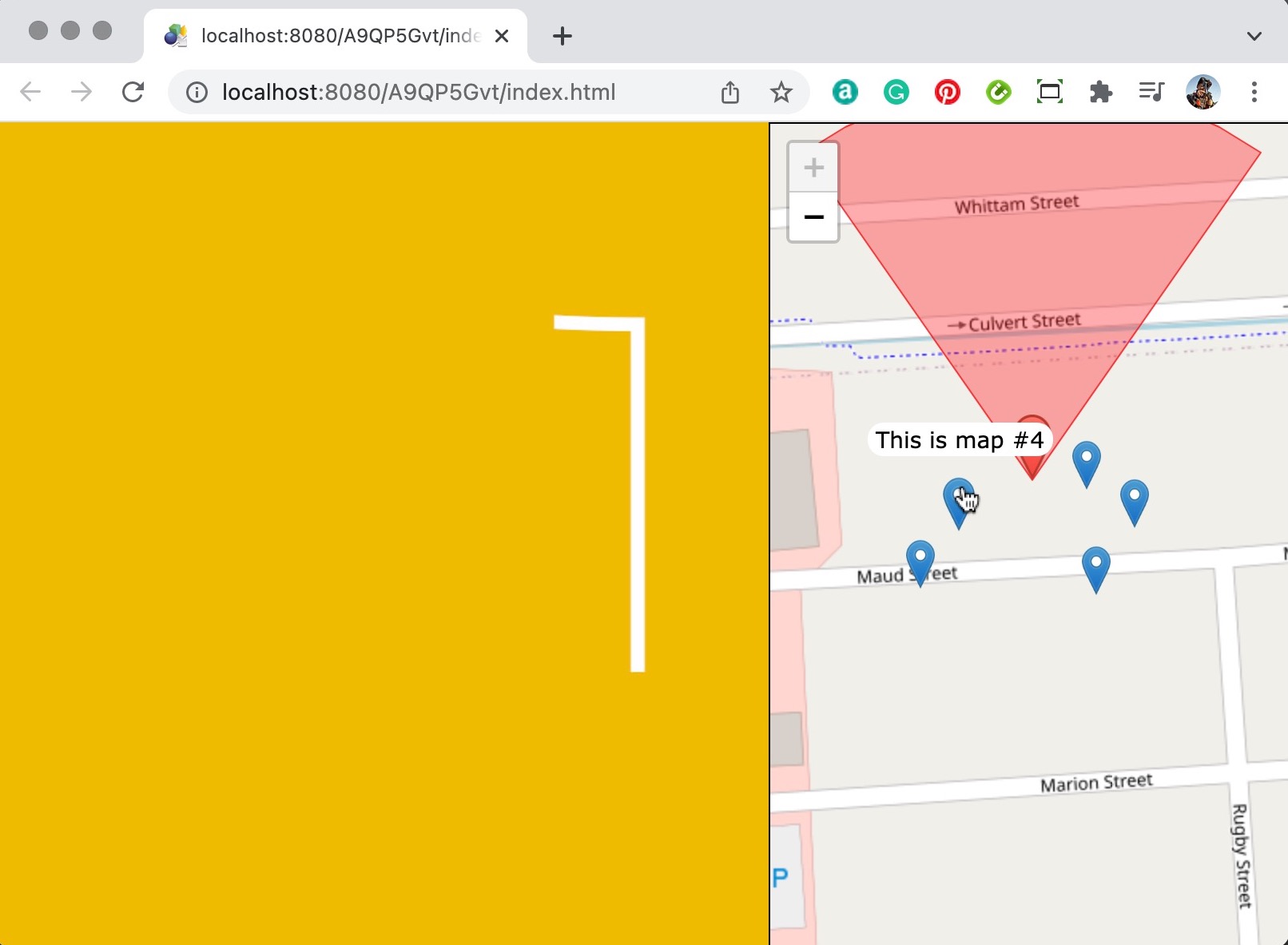Screen dimensions: 1288x945
Task: Click the address bar URL
Action: (419, 93)
